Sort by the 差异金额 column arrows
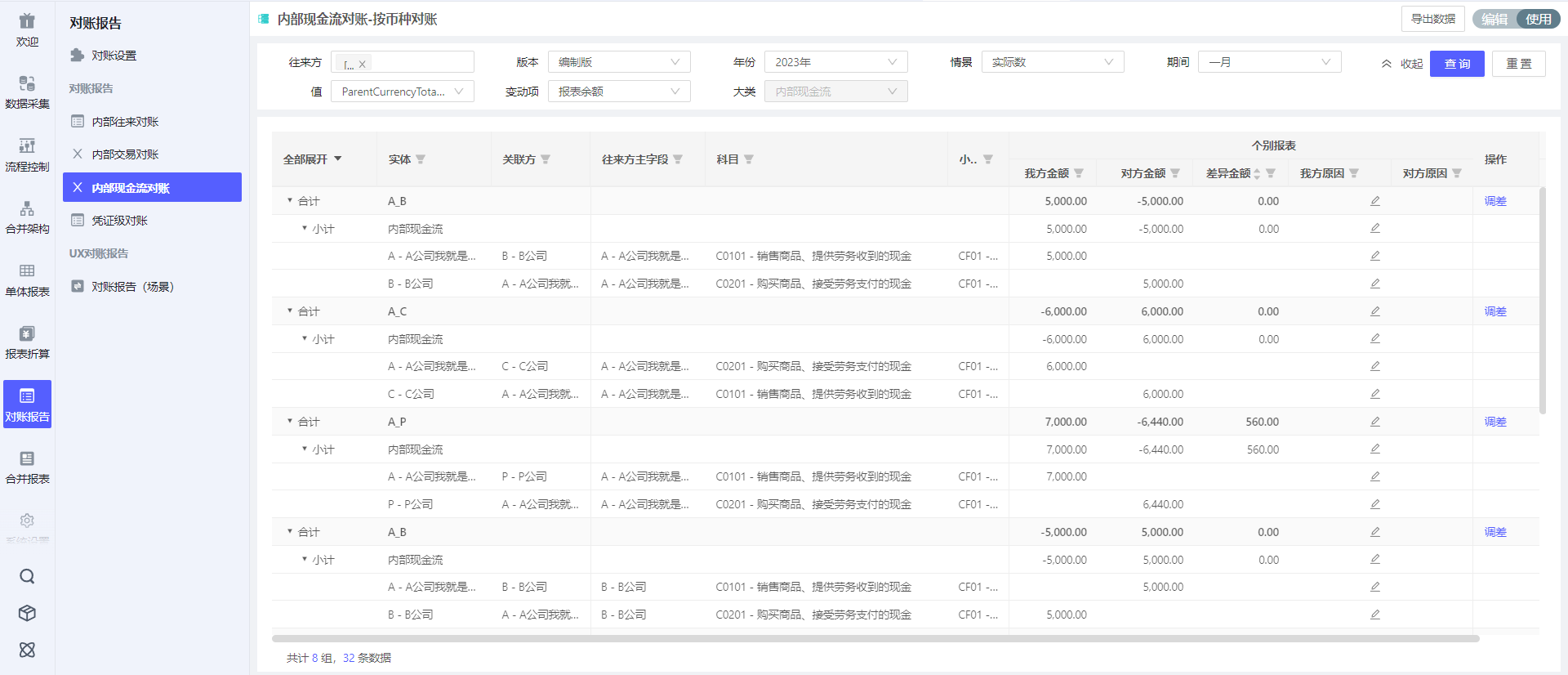This screenshot has height=675, width=1568. (1257, 173)
